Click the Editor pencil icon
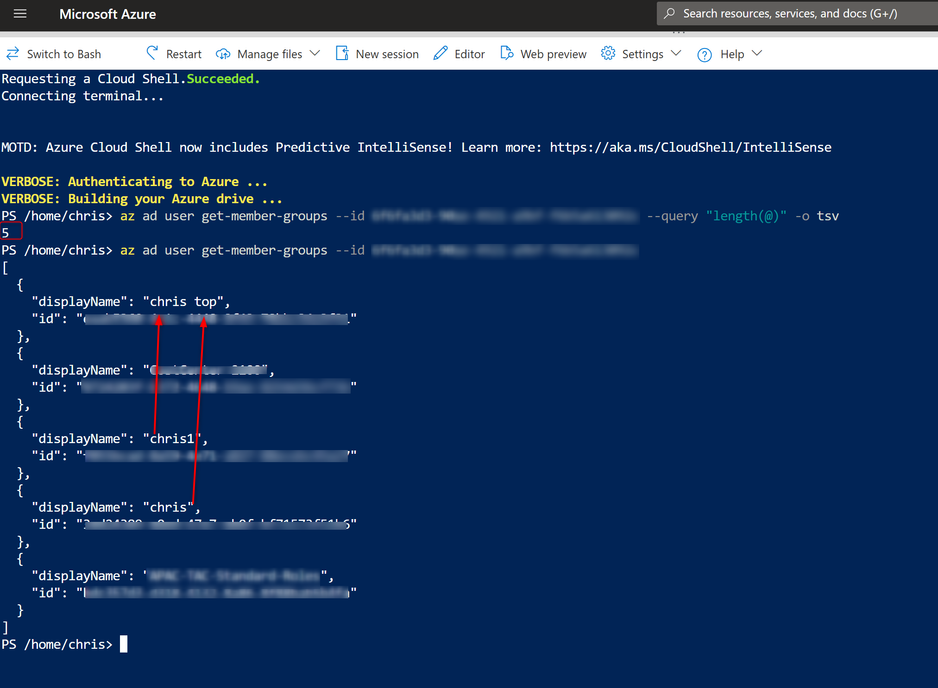The image size is (938, 688). point(440,53)
